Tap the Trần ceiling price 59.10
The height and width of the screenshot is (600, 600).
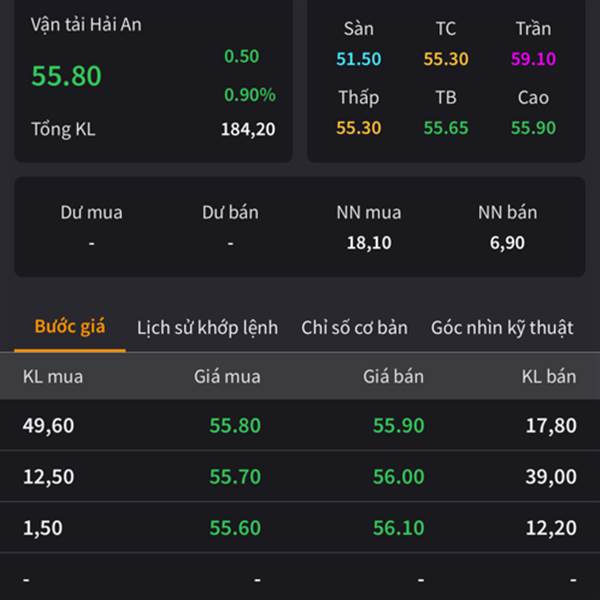coord(533,59)
